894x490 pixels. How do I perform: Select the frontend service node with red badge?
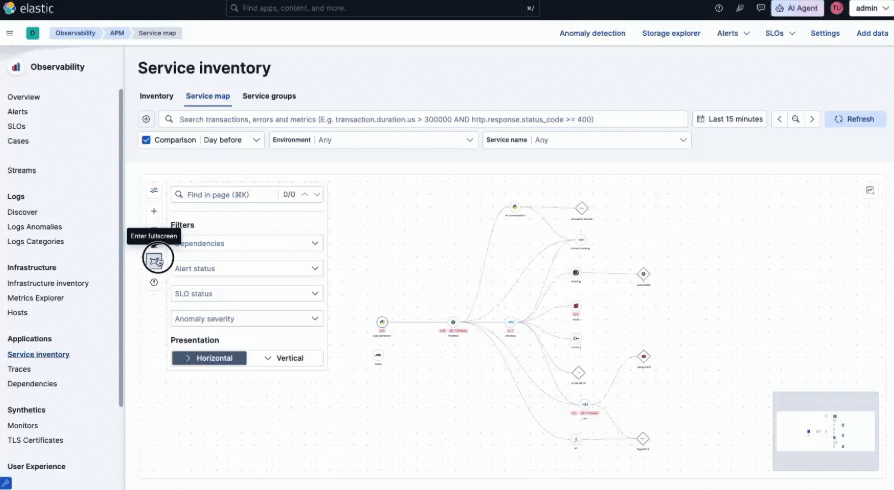coord(453,322)
